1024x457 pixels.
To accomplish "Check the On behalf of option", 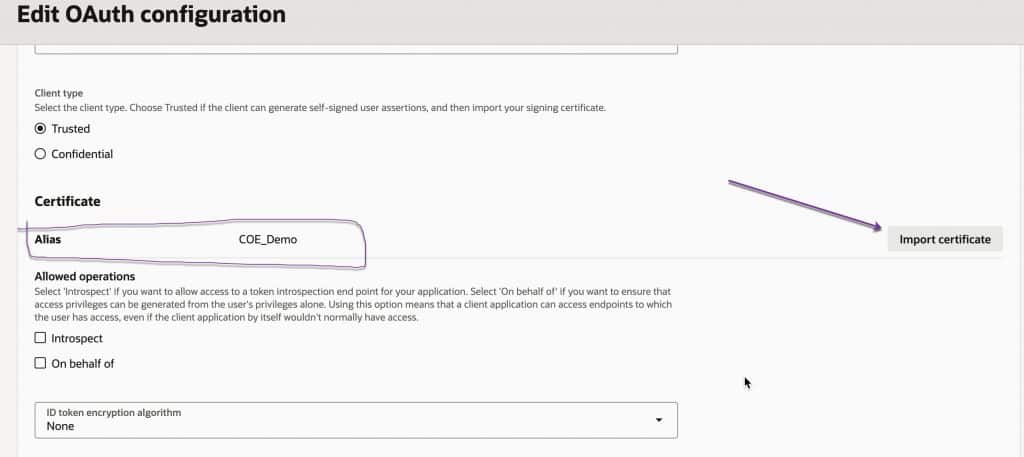I will 40,363.
